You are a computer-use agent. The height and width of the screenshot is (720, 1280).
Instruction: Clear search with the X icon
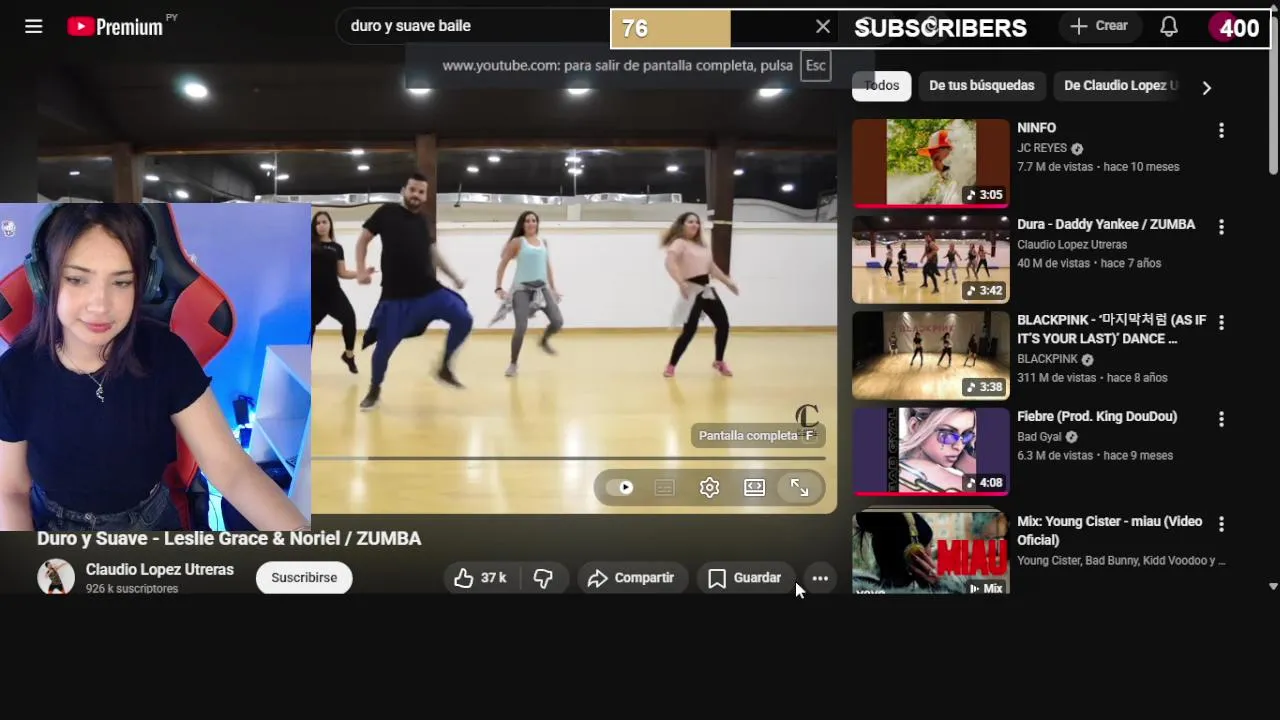[823, 27]
